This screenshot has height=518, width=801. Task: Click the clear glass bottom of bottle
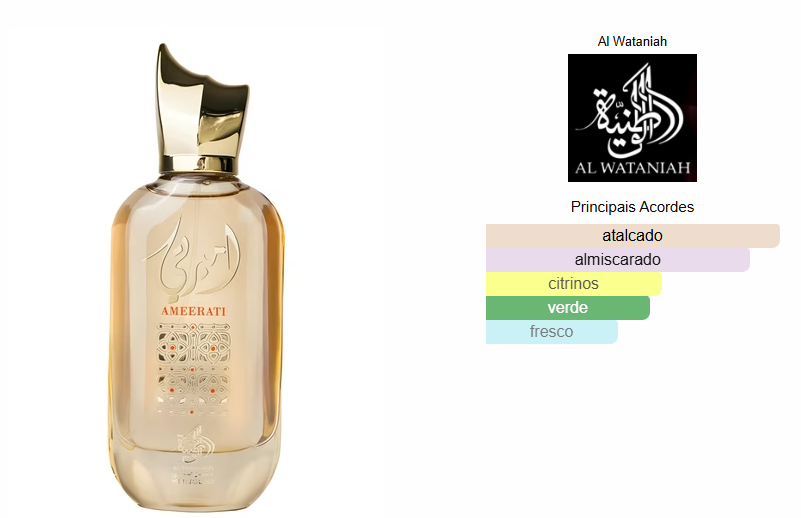tap(197, 478)
